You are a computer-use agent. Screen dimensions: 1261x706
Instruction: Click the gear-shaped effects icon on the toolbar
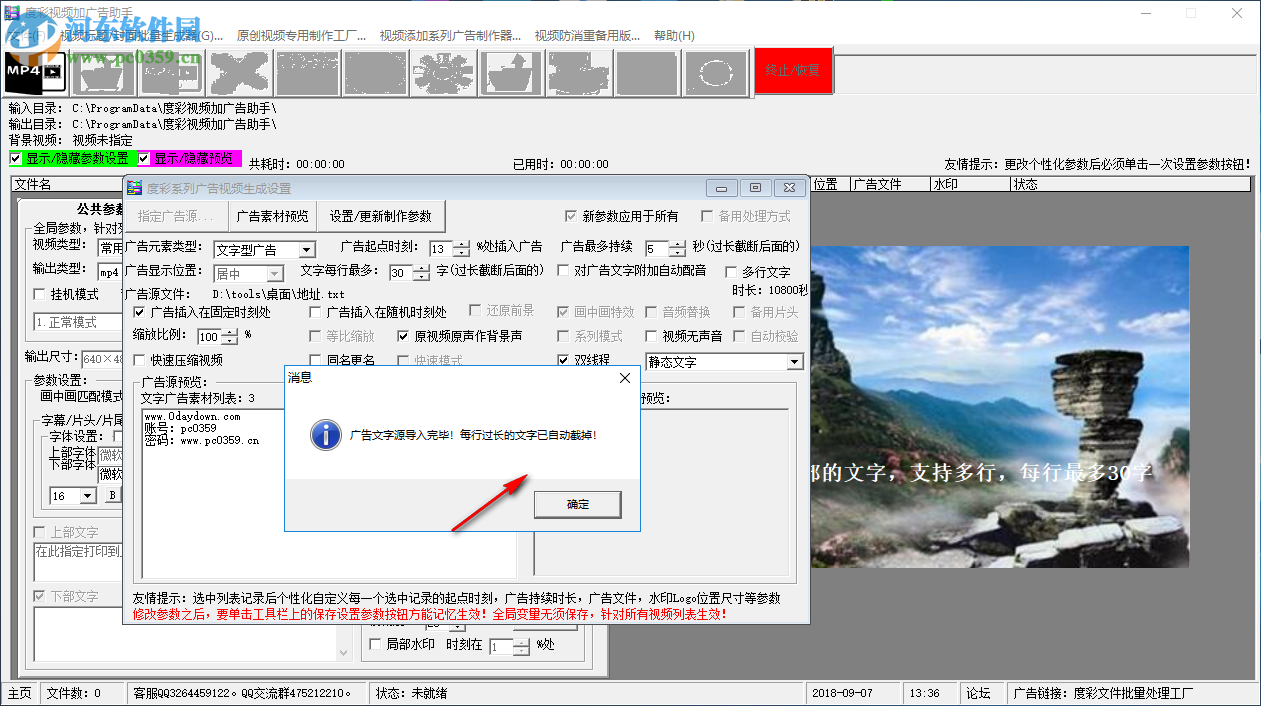(x=443, y=70)
